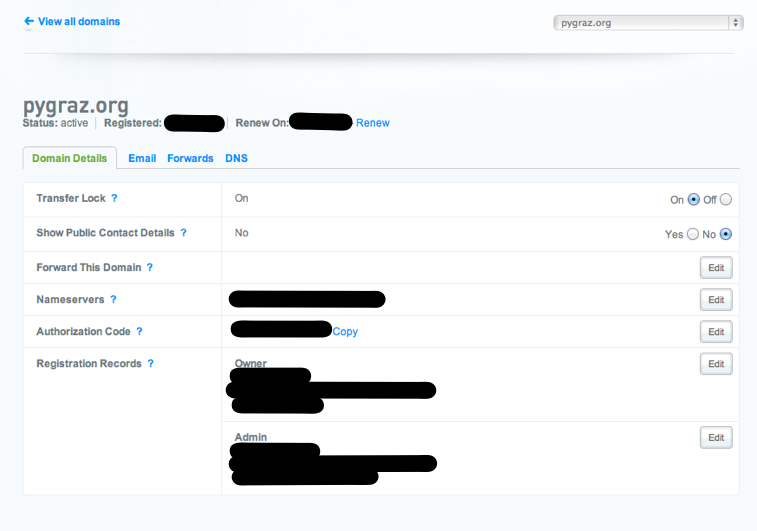This screenshot has height=531, width=757.
Task: Click the Registration Records row label
Action: click(x=89, y=363)
